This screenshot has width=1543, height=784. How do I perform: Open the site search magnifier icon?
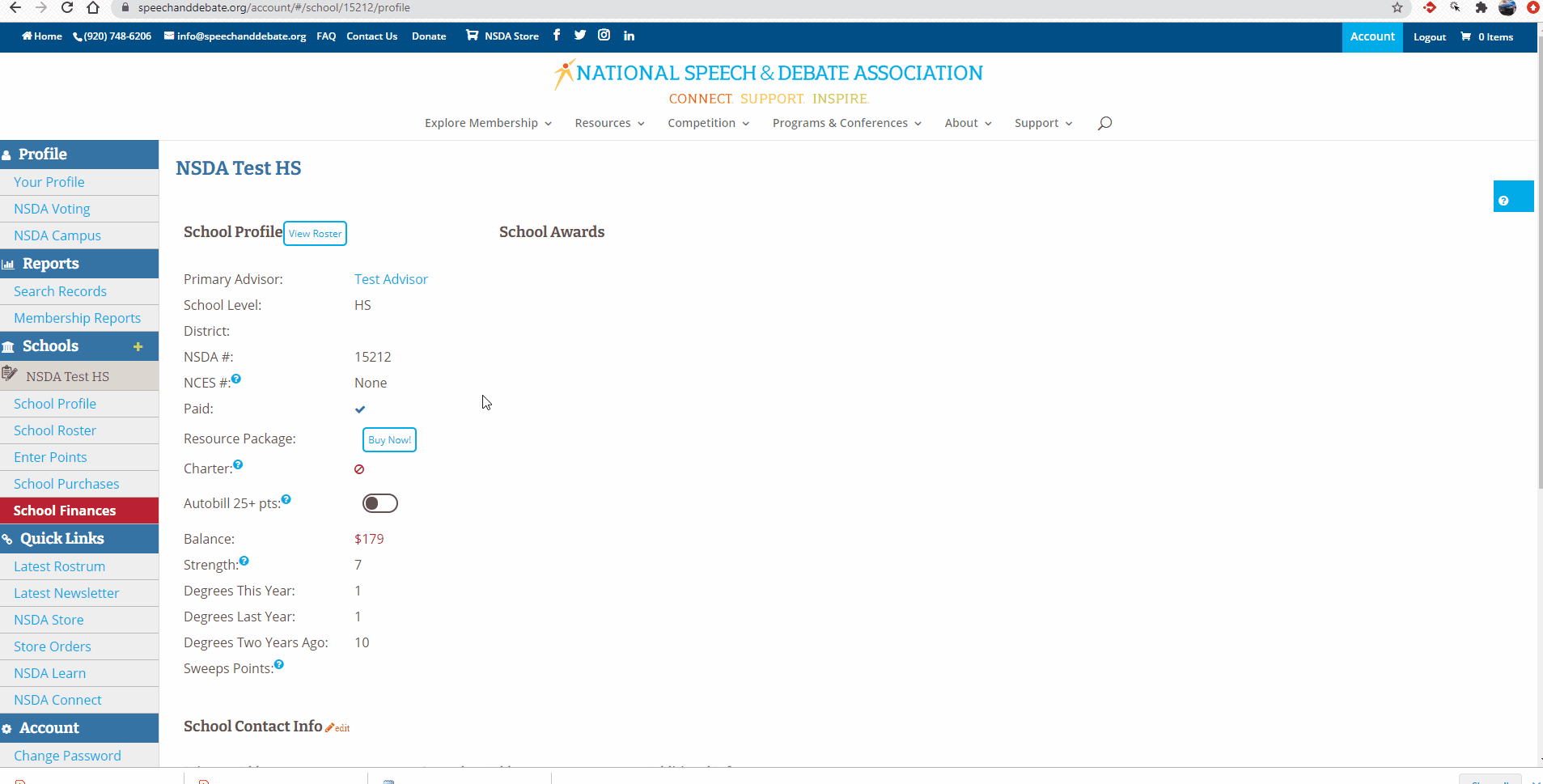click(1104, 123)
